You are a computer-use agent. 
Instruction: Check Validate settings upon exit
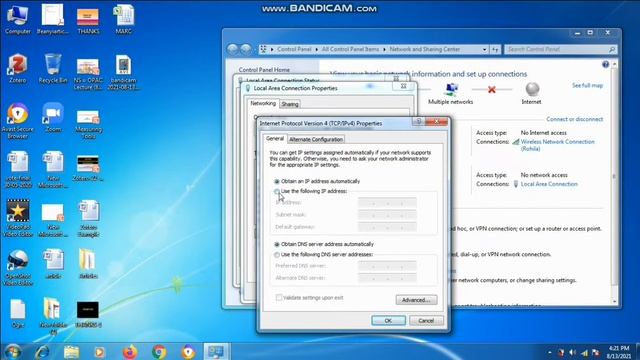pyautogui.click(x=279, y=298)
